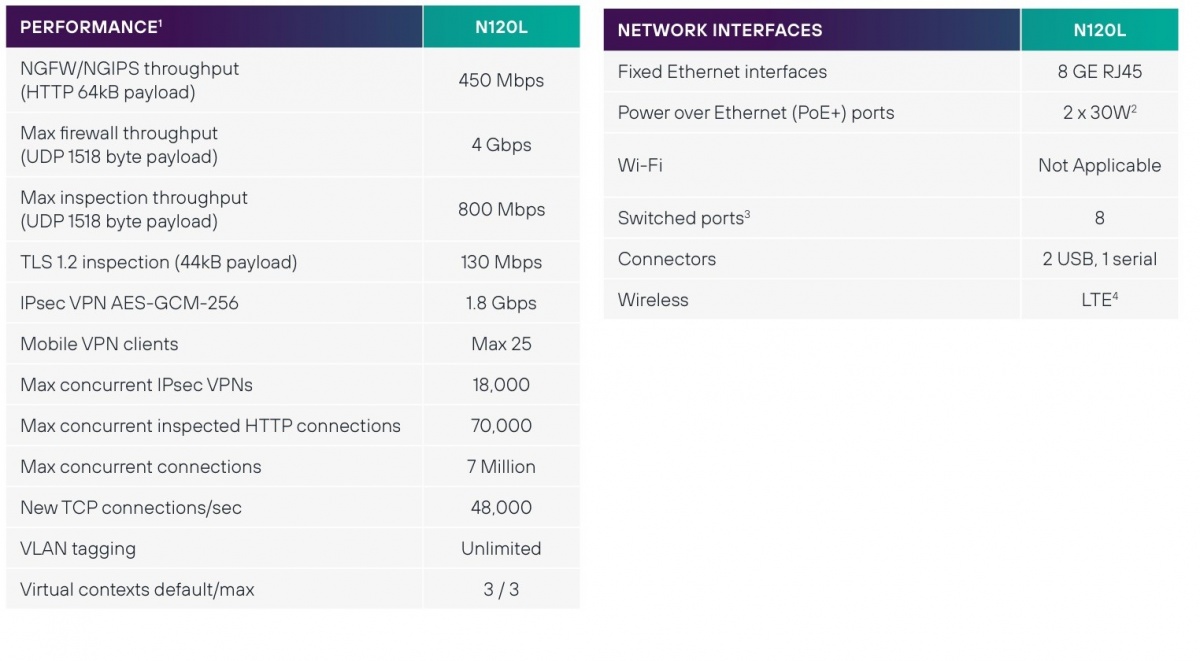Click the 800 Mbps inspection throughput value

coord(501,210)
